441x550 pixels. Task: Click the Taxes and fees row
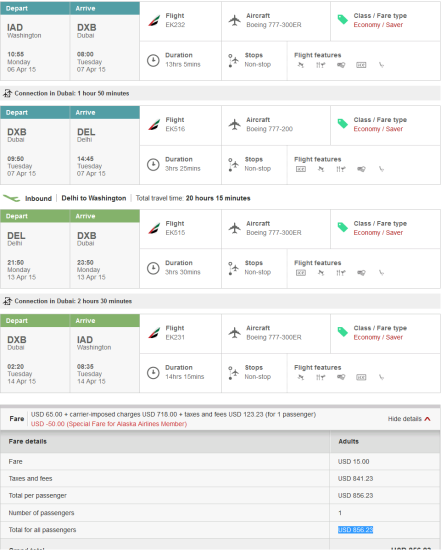220,478
